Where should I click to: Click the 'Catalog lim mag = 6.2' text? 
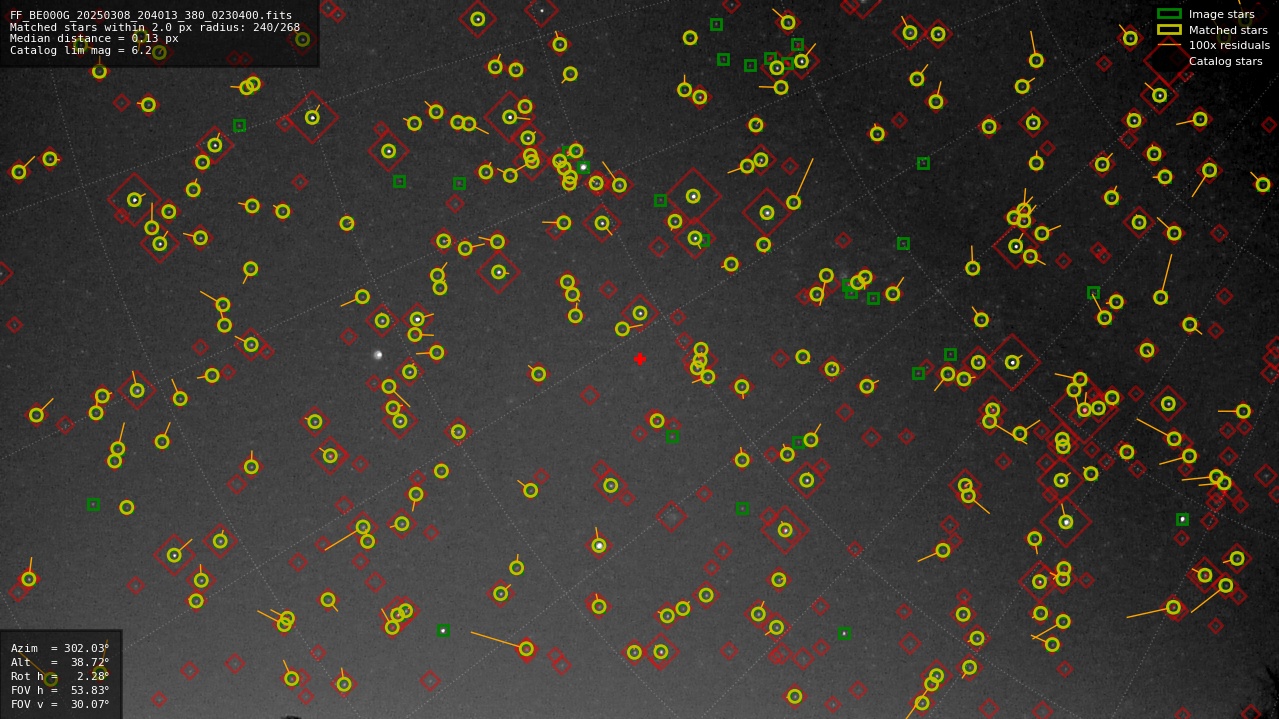(x=81, y=50)
